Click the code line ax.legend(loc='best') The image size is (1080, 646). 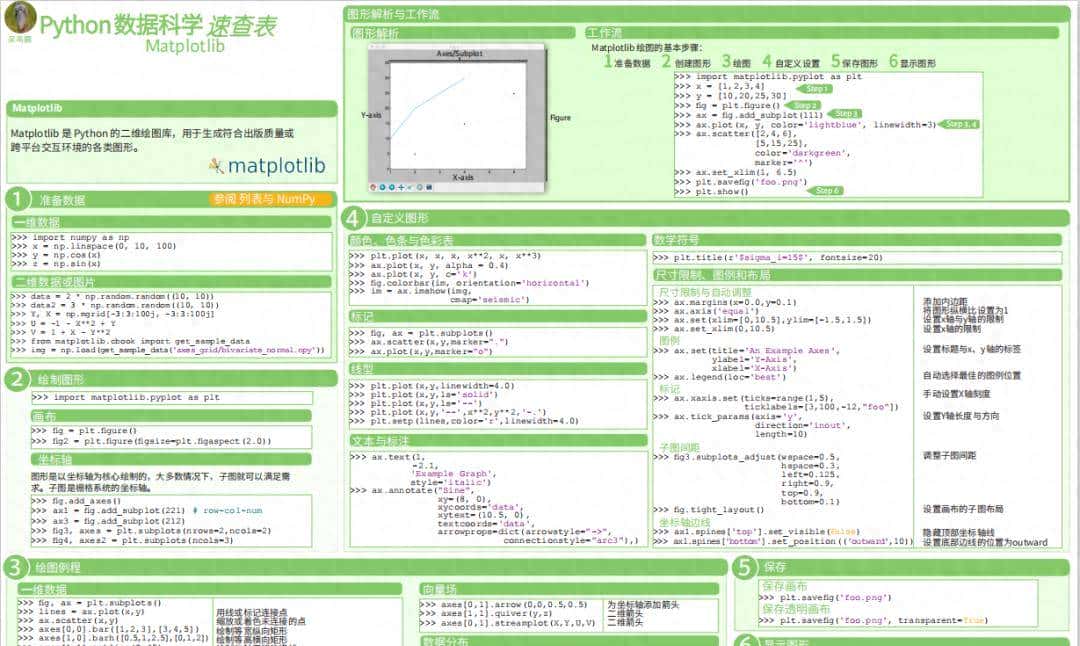tap(720, 377)
